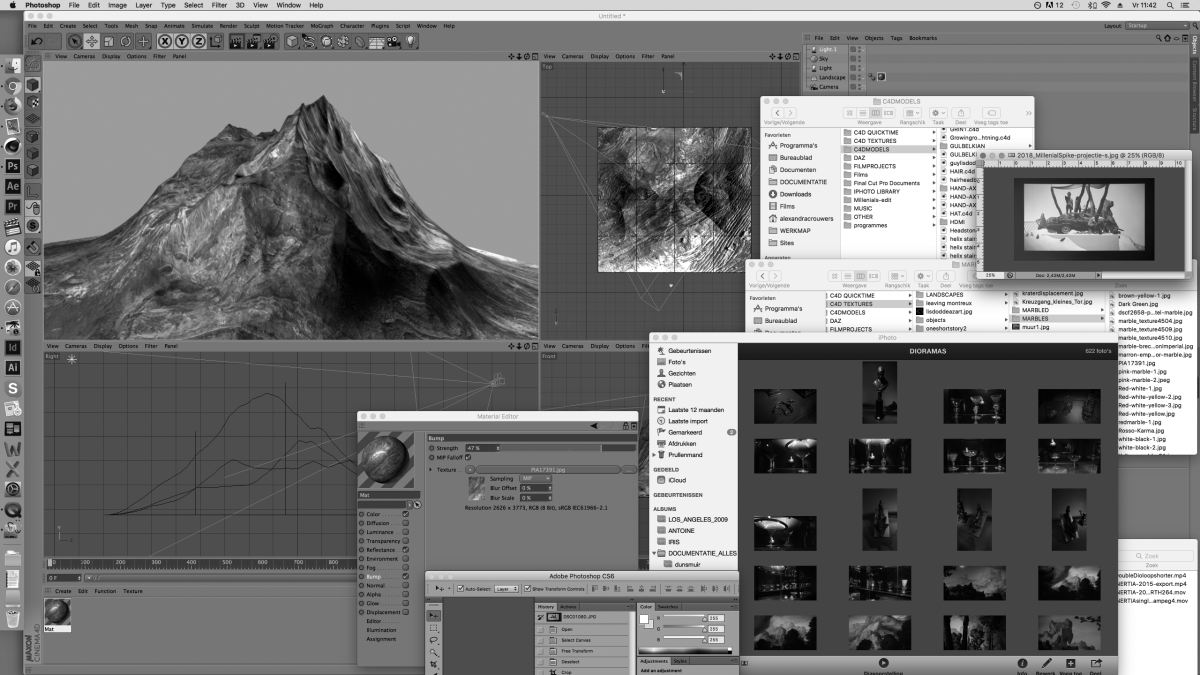Uncheck Auto-Select in Photoshop CS6 options

(461, 589)
